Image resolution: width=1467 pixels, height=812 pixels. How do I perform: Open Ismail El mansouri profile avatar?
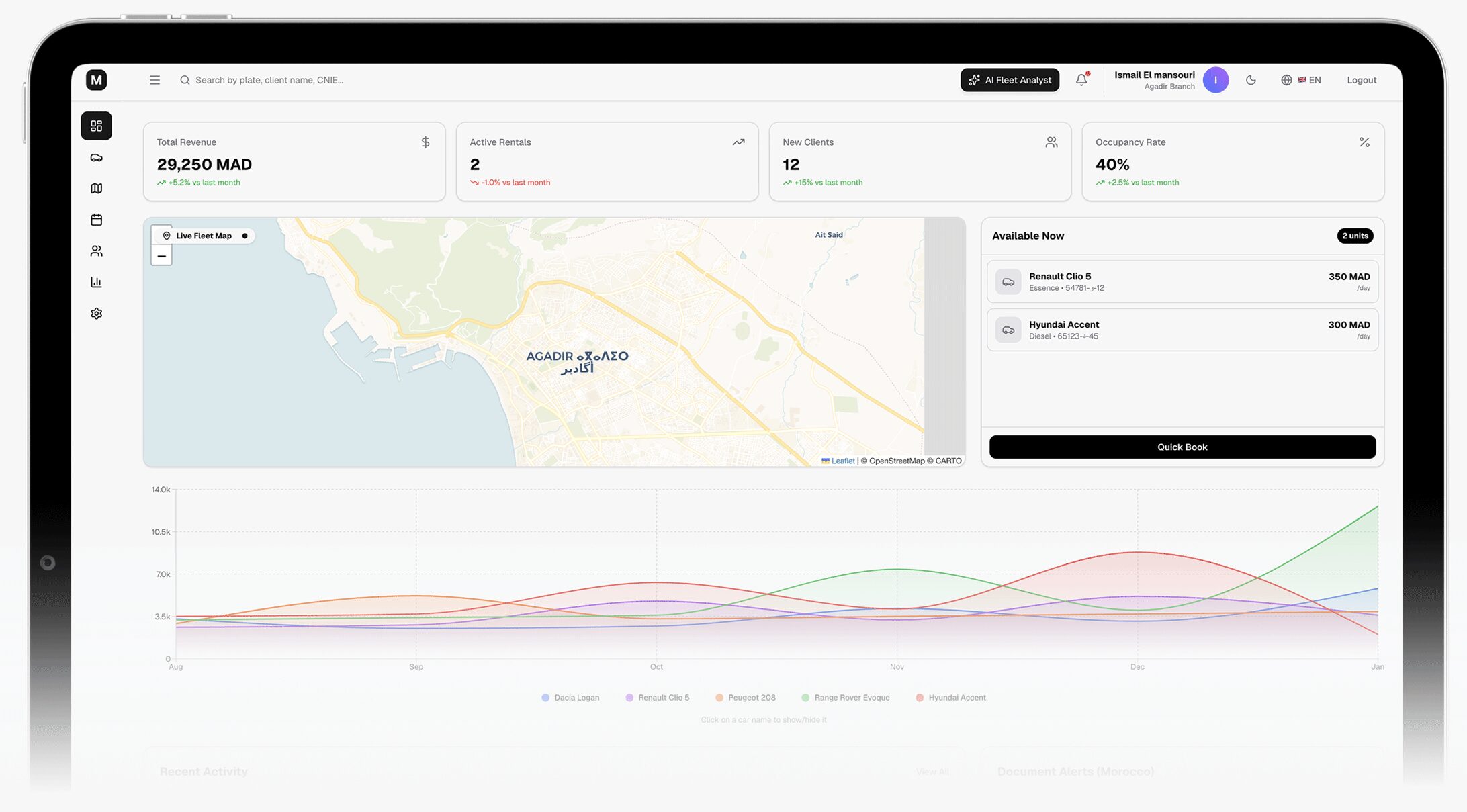point(1215,80)
